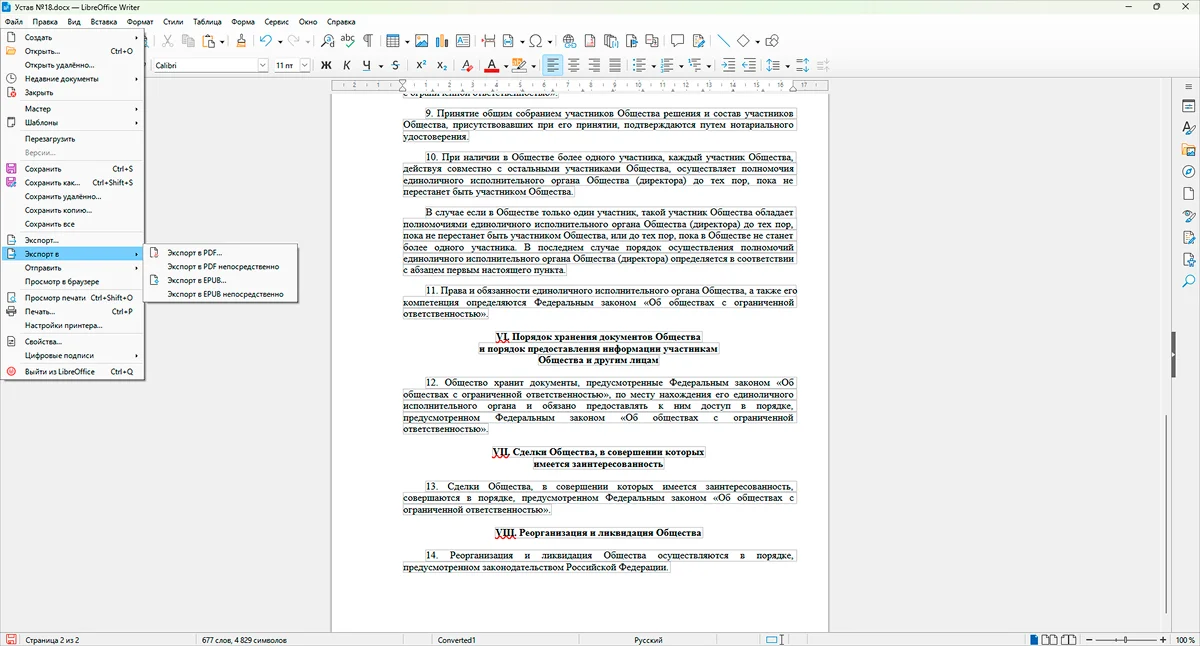Select Экспорт в PDF... from the submenu
This screenshot has height=646, width=1200.
(x=221, y=252)
